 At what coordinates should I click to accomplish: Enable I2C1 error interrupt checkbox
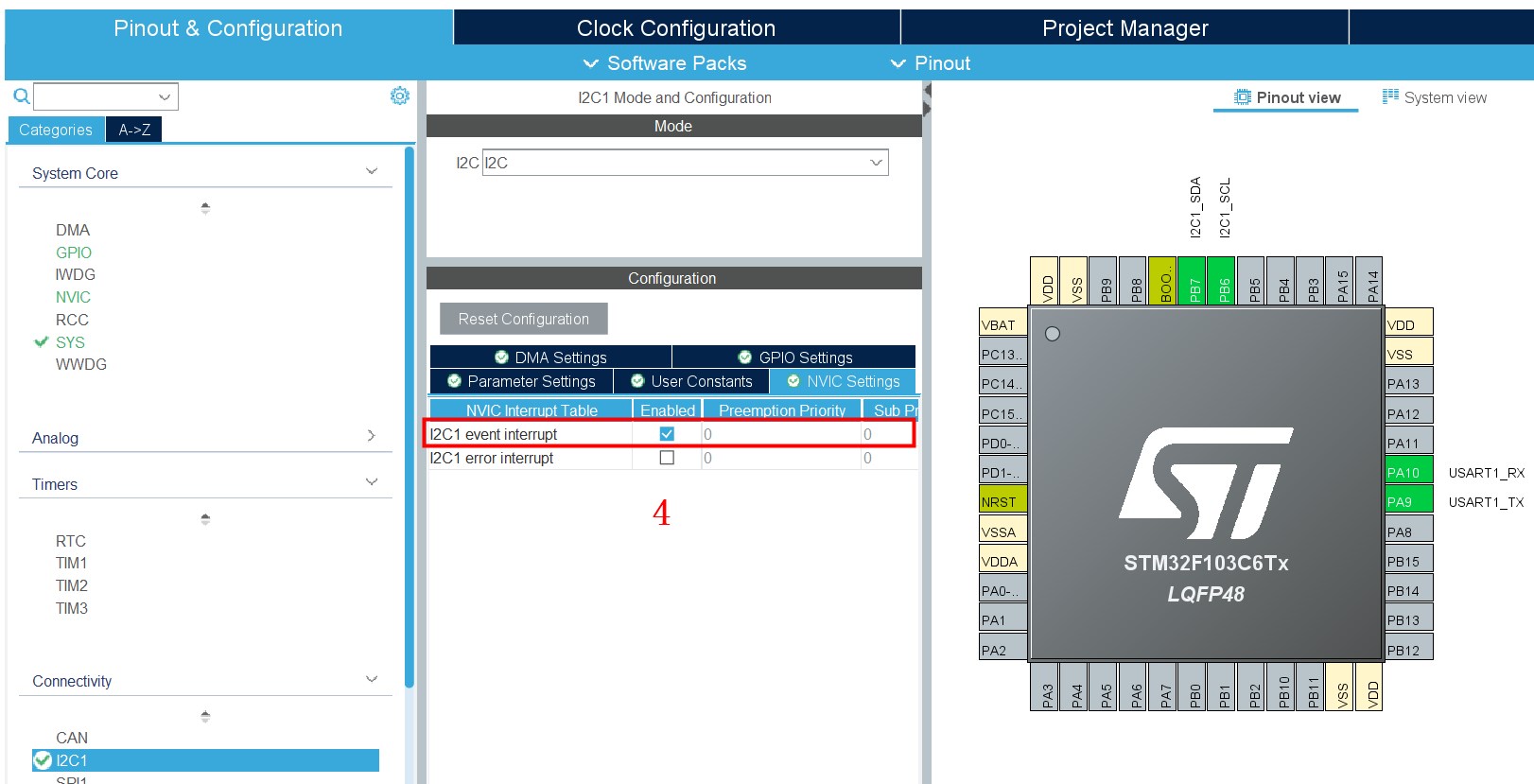[667, 457]
